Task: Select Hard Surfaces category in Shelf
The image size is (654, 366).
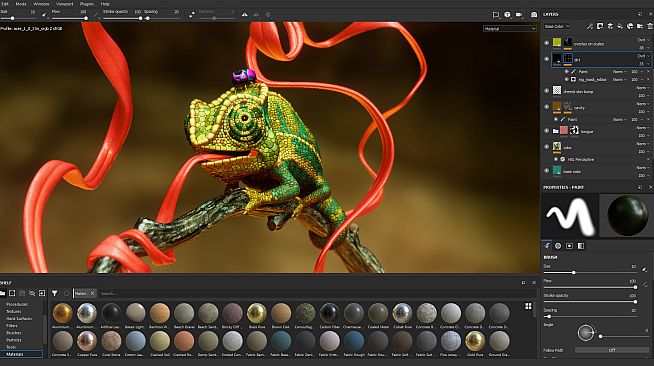Action: coord(19,318)
